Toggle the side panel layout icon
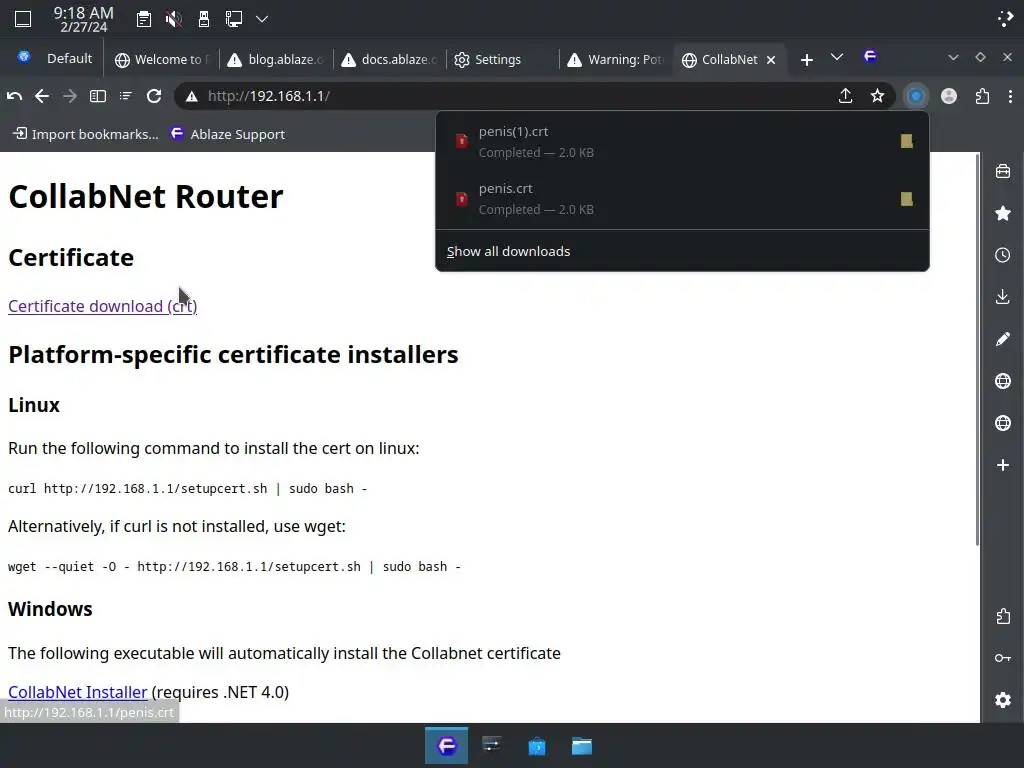The height and width of the screenshot is (768, 1024). tap(97, 97)
